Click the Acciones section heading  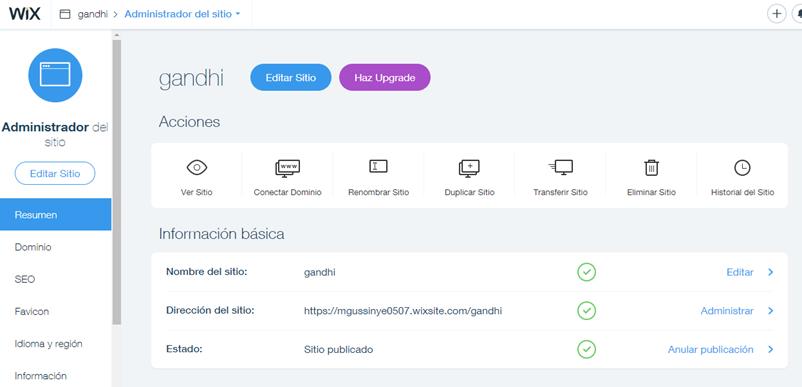tap(189, 122)
